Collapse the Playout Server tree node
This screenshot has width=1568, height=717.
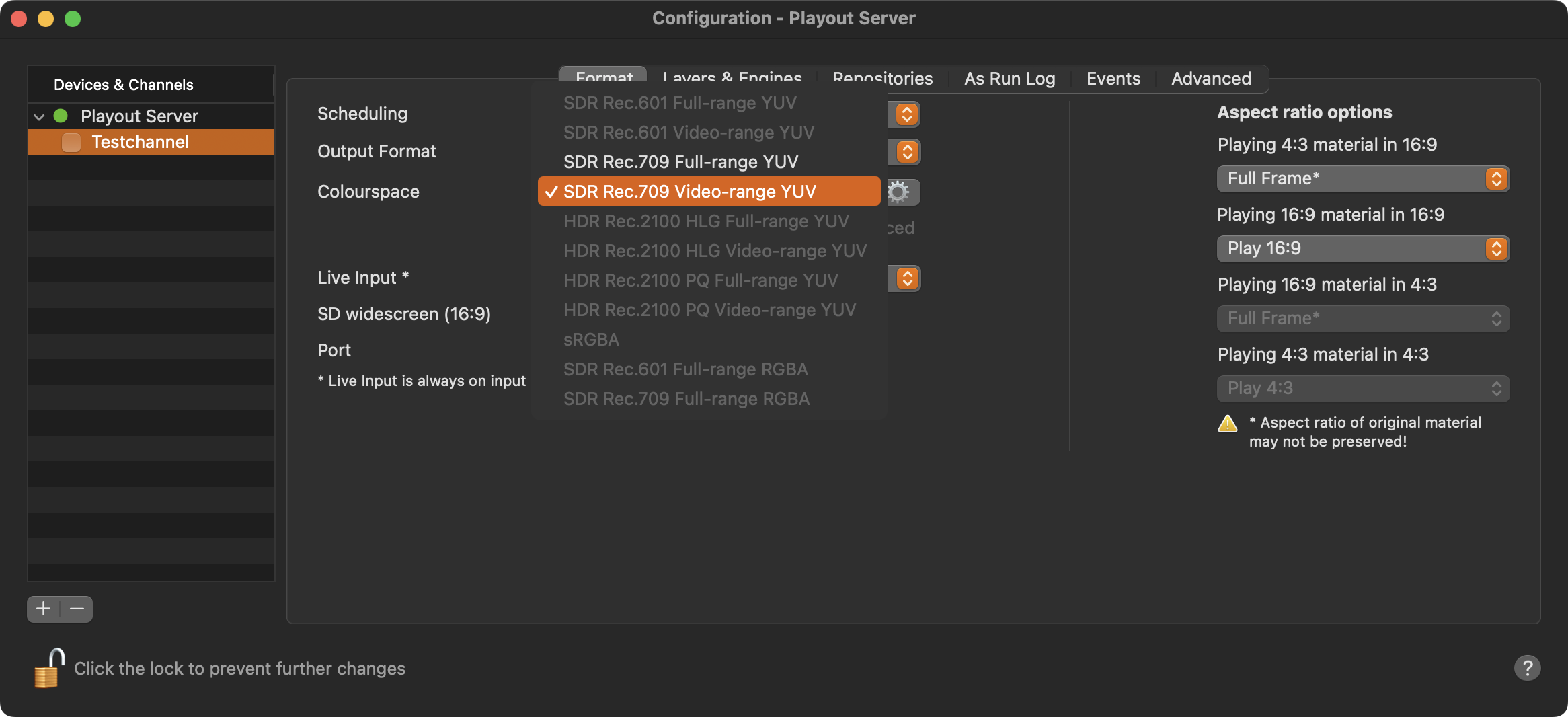point(39,116)
